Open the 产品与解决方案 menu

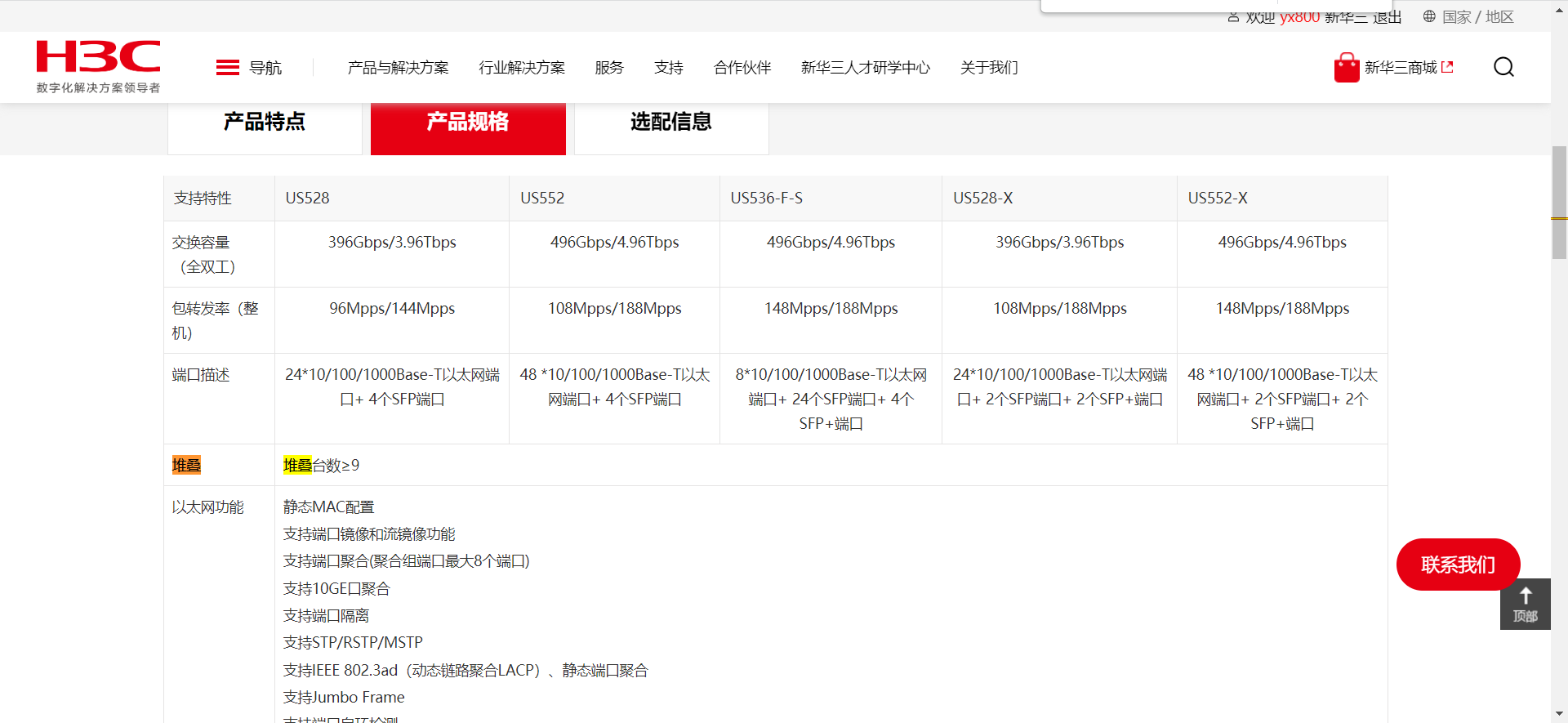click(x=398, y=68)
